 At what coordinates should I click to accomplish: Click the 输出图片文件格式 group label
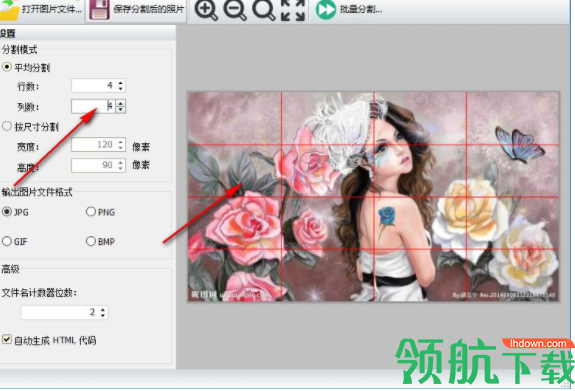pyautogui.click(x=37, y=191)
